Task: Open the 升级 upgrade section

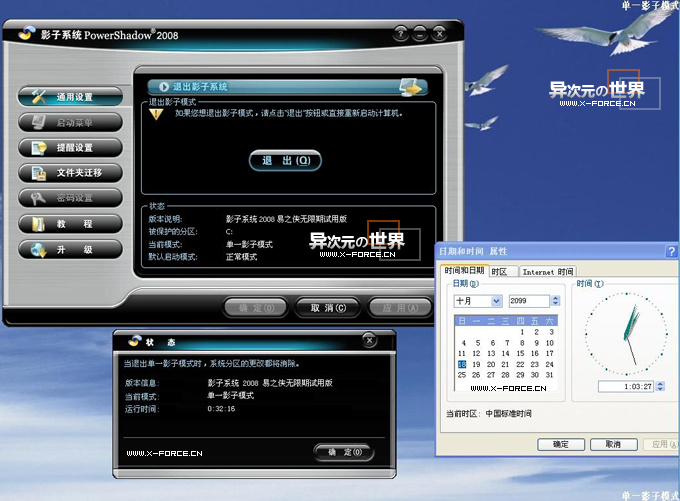Action: pos(70,249)
